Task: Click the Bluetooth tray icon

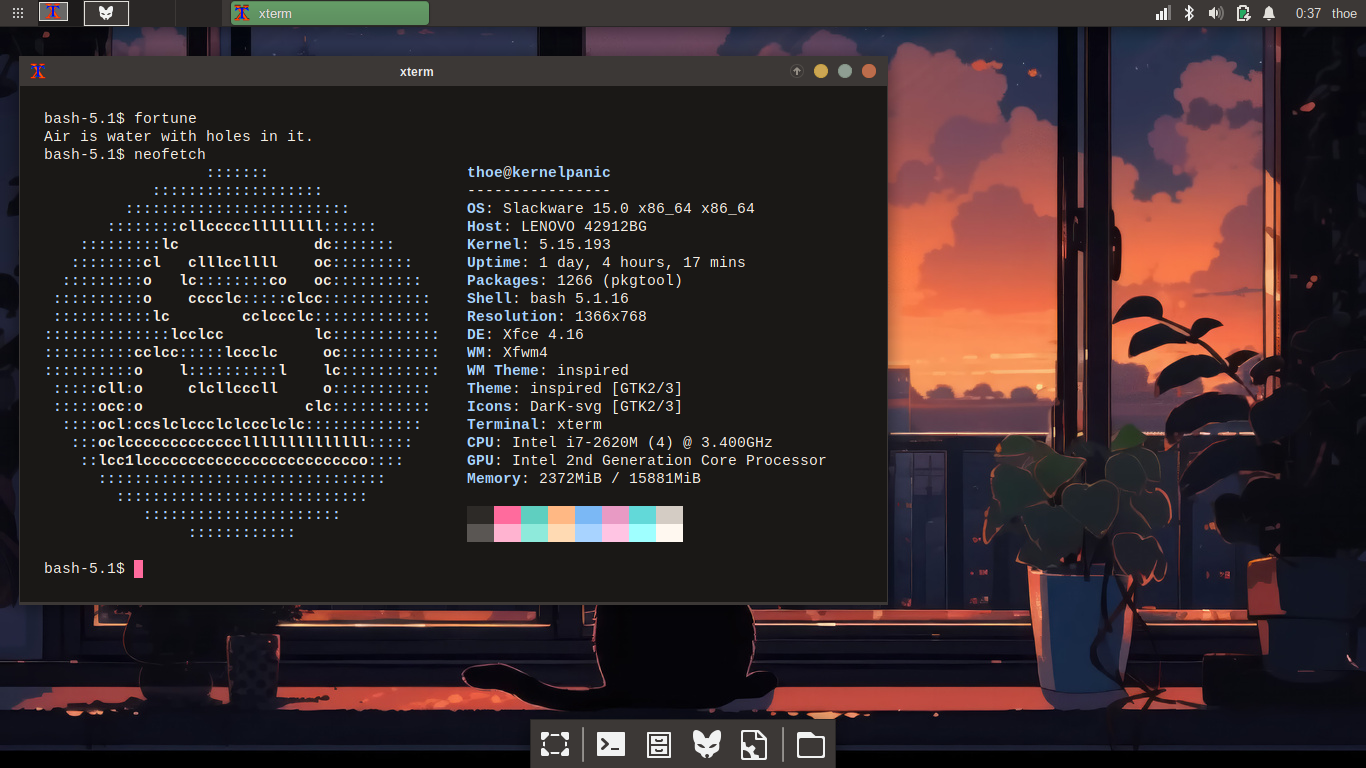Action: pos(1189,13)
